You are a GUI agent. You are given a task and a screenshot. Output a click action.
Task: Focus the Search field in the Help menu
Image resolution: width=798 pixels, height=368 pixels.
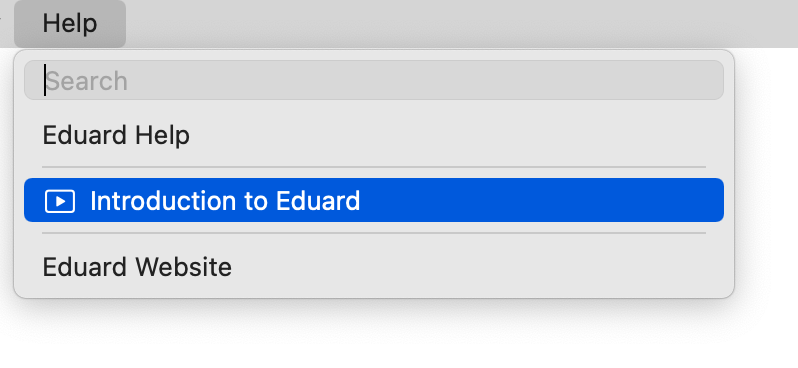point(374,80)
